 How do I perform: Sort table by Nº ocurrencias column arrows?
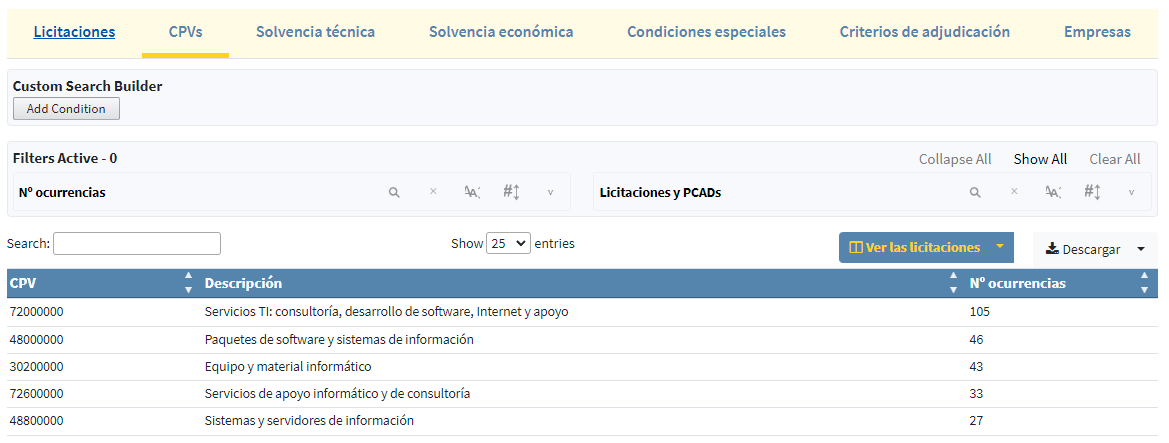(x=1144, y=283)
